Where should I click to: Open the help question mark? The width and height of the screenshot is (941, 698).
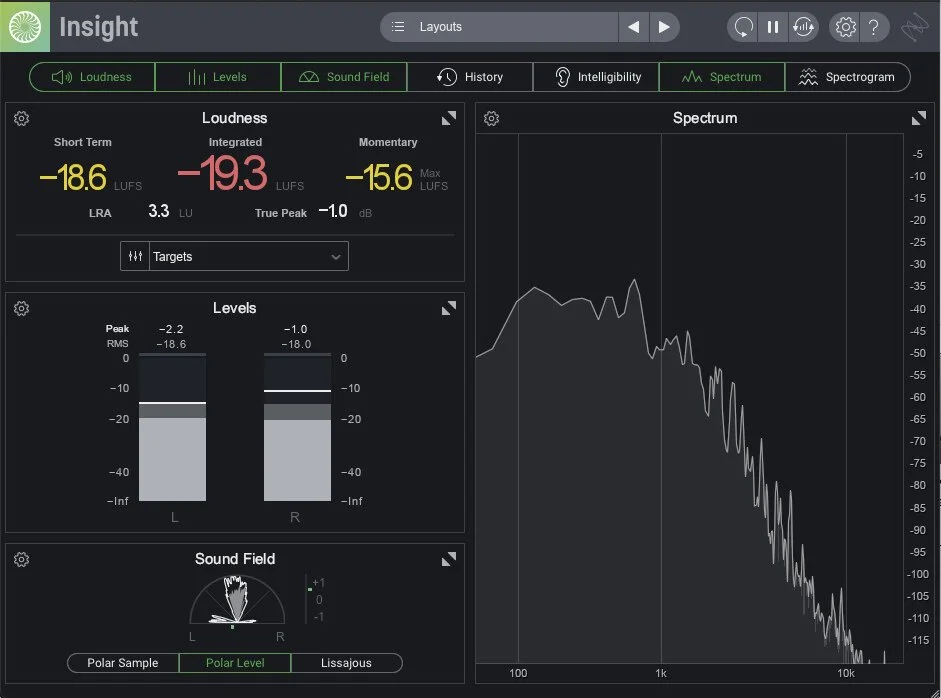[x=874, y=27]
